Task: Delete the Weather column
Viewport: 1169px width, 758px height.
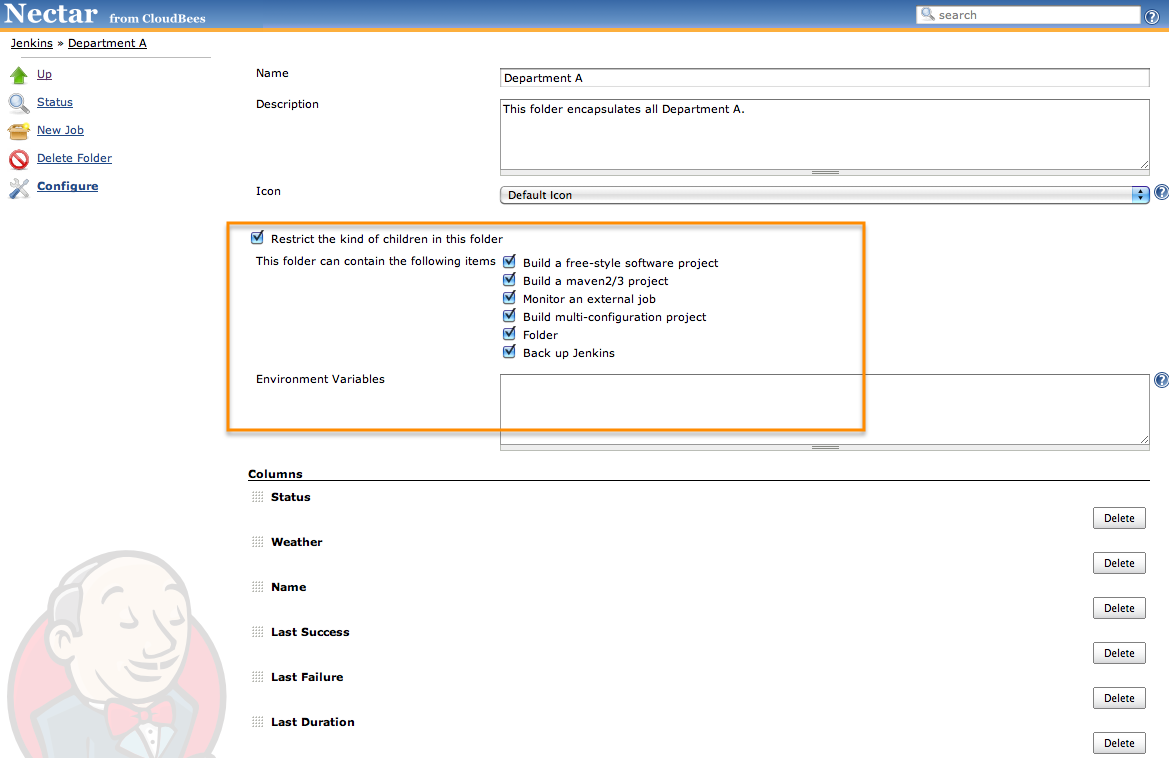Action: (1119, 563)
